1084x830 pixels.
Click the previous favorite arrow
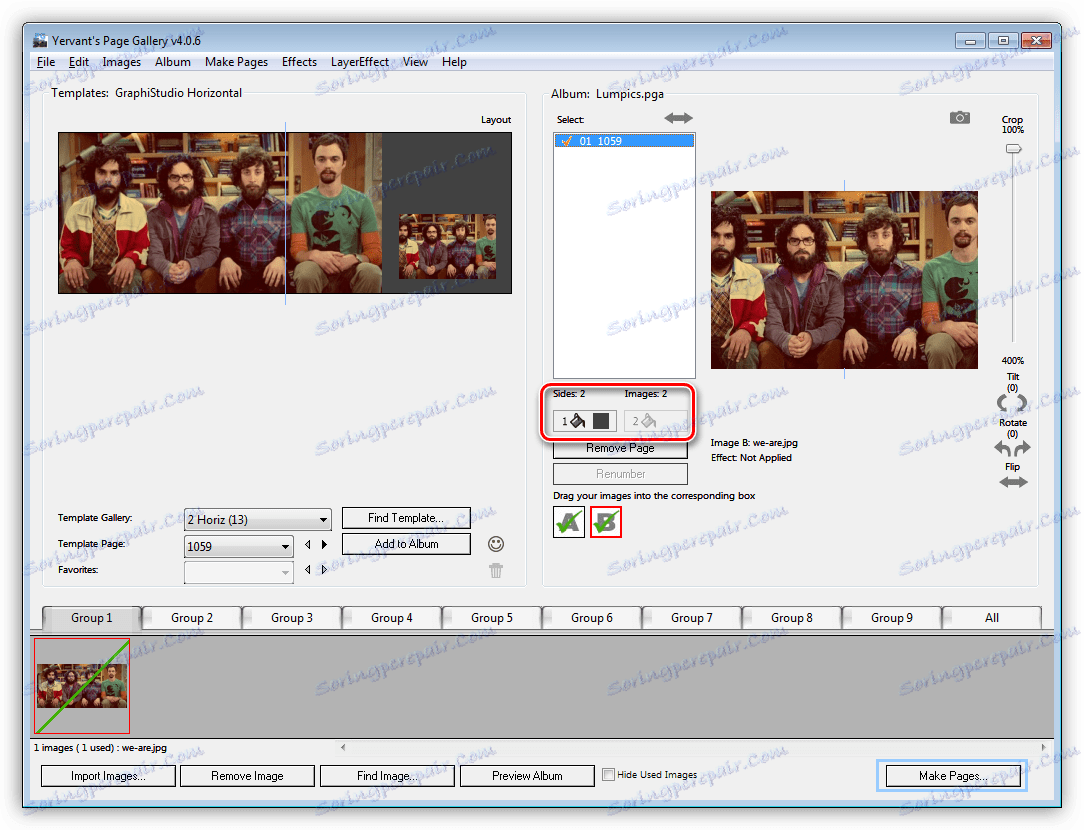pyautogui.click(x=308, y=570)
